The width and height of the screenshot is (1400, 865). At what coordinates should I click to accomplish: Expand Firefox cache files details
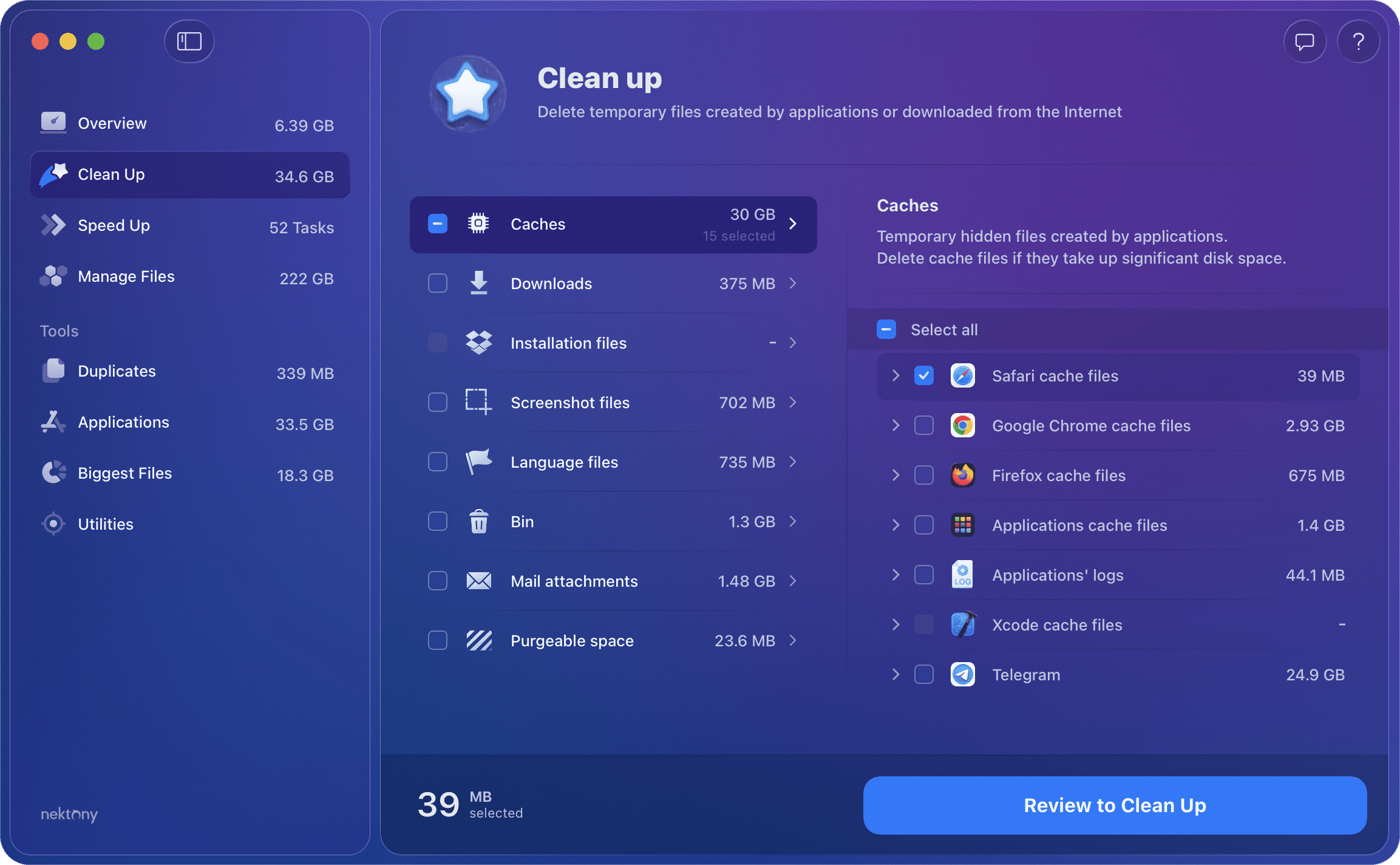click(x=895, y=475)
